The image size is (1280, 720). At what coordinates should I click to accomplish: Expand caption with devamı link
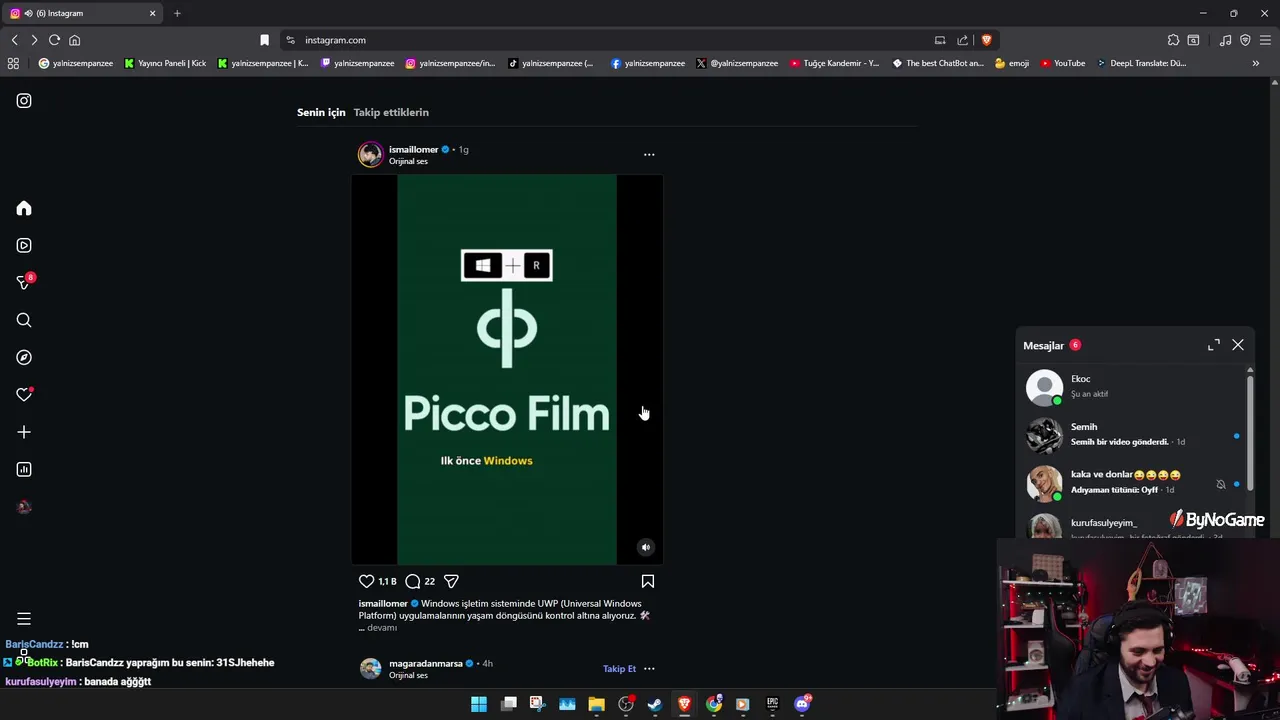[x=382, y=628]
